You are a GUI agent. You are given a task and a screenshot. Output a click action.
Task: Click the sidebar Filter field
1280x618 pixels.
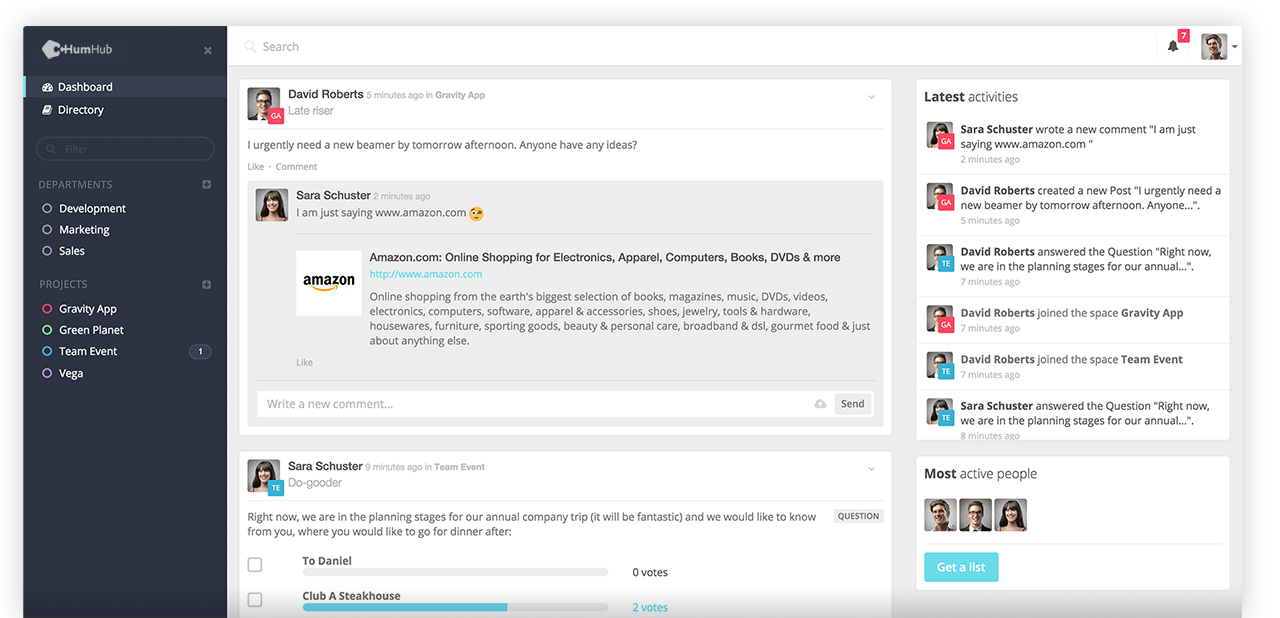pos(125,149)
